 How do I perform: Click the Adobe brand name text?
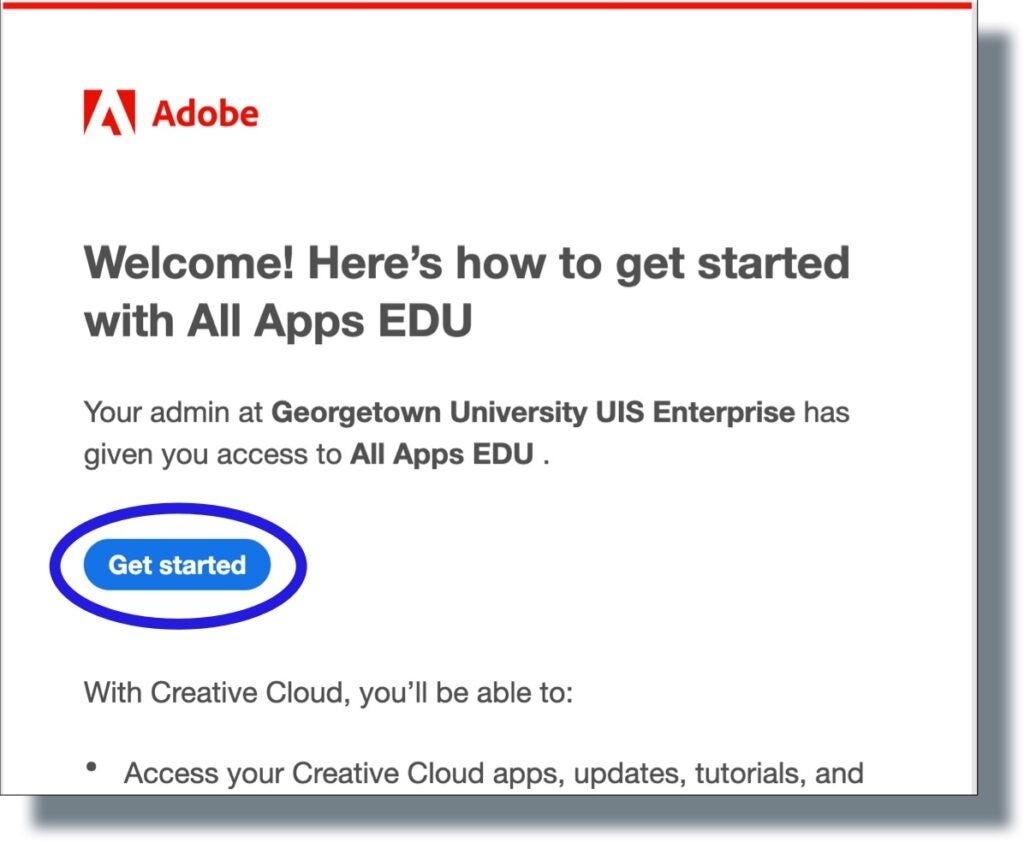coord(205,113)
